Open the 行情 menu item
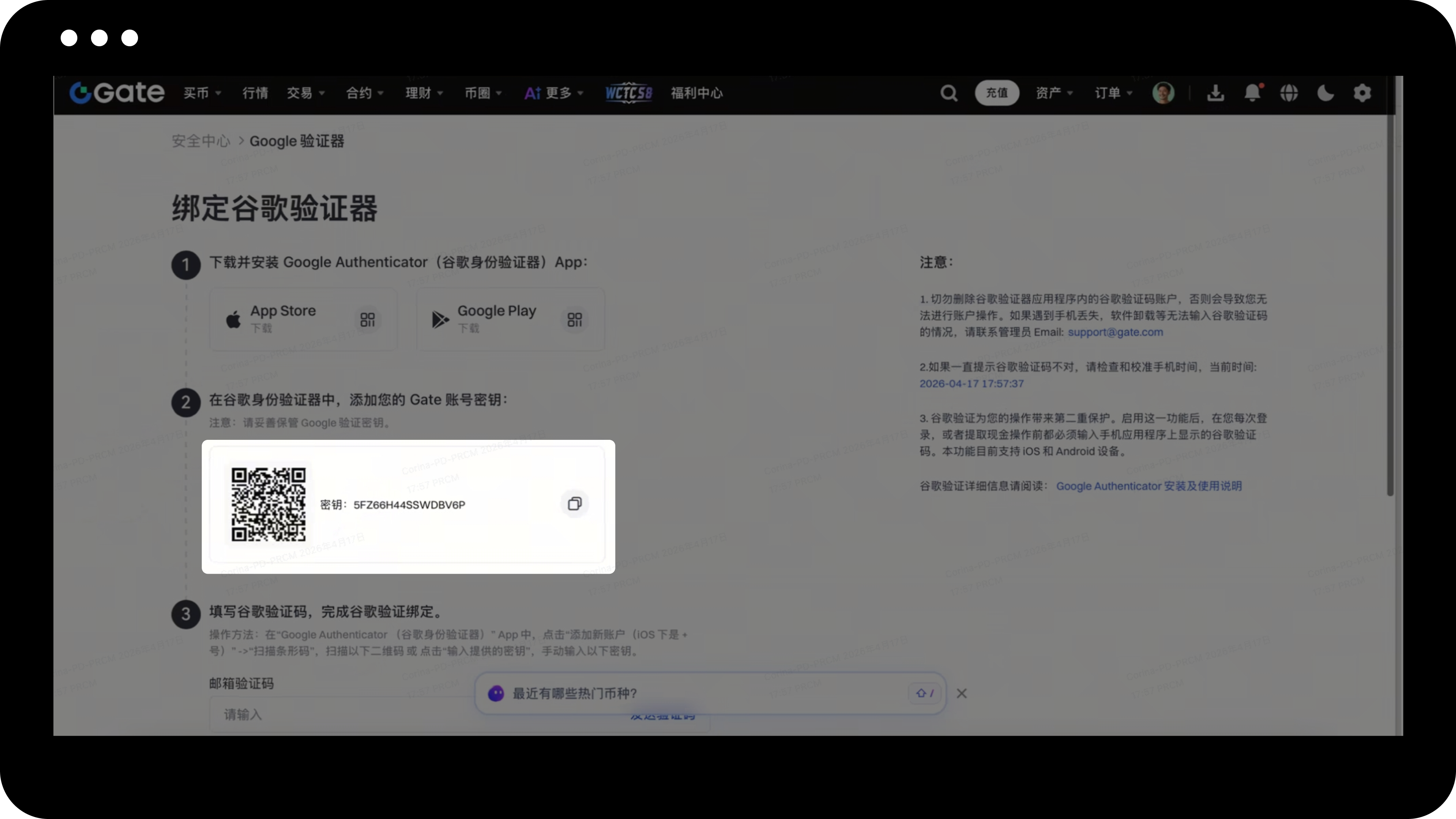This screenshot has width=1456, height=819. tap(255, 93)
